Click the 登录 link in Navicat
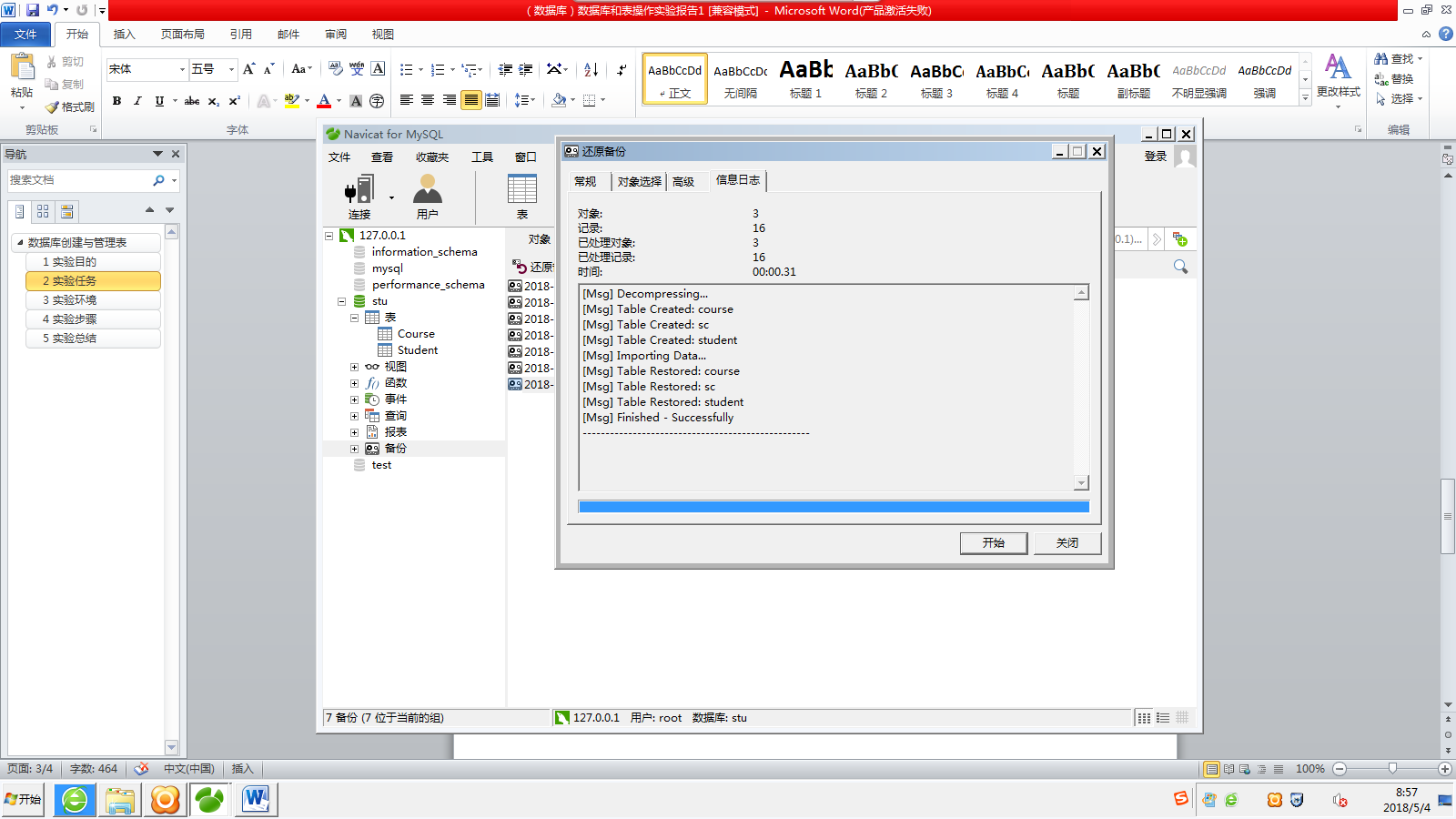Screen dimensions: 1456x819 tap(1156, 157)
